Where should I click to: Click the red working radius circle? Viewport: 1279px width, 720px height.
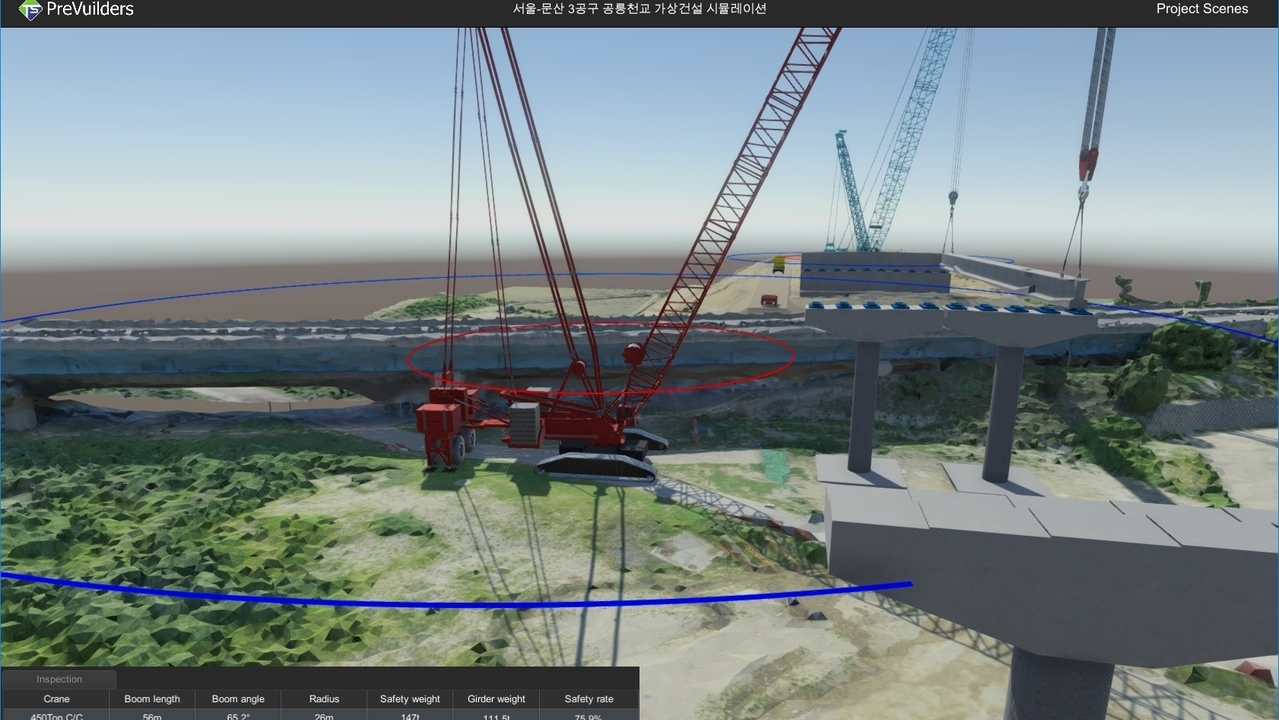[601, 358]
